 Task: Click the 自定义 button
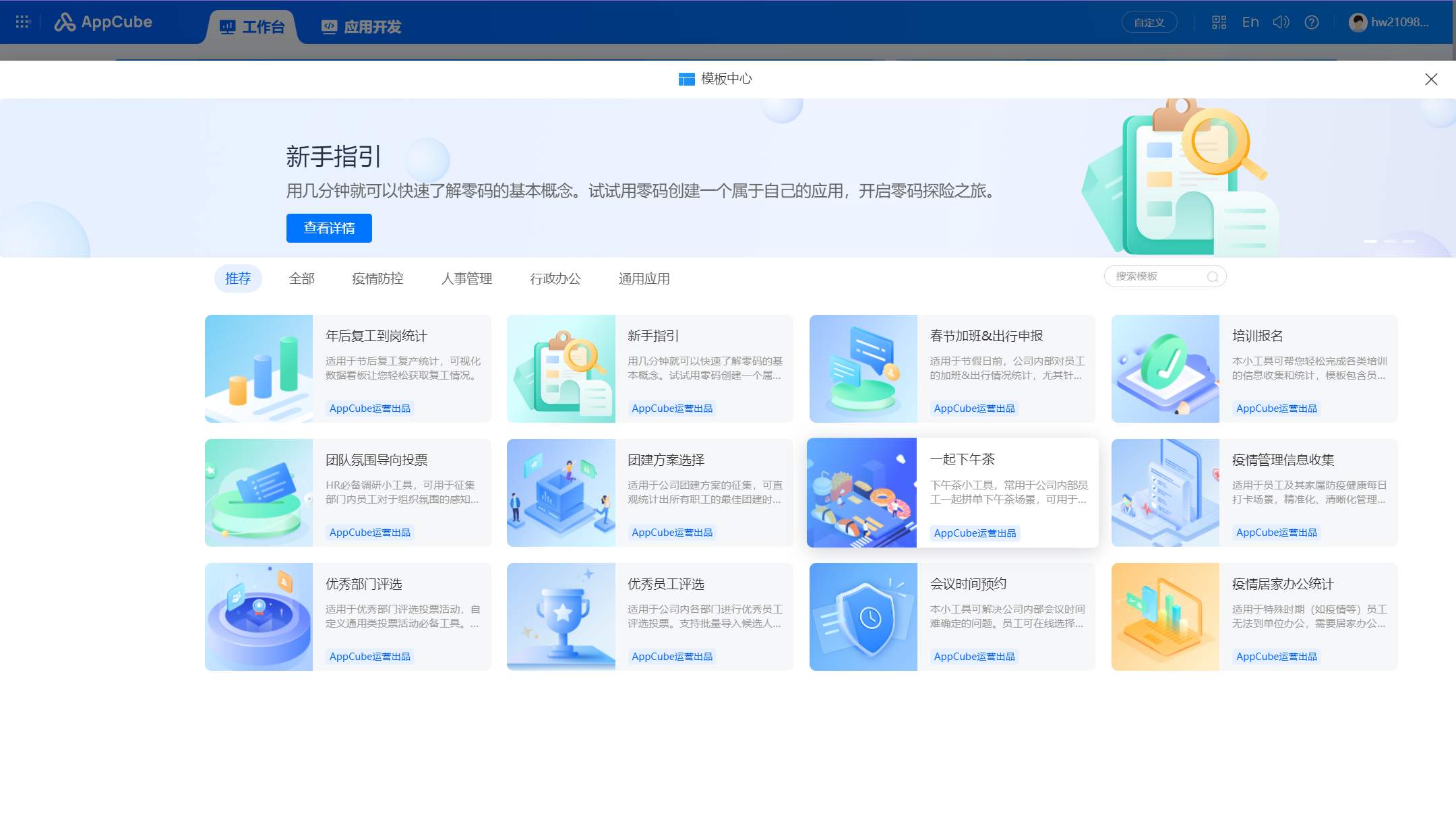pos(1149,22)
